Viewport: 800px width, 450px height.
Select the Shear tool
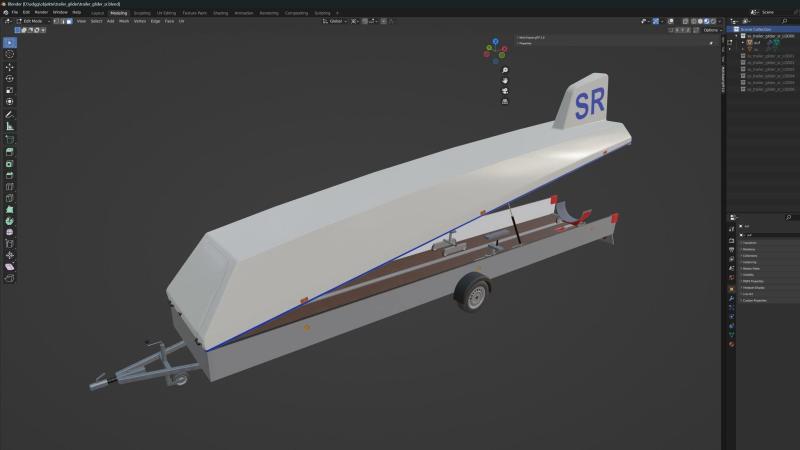[10, 267]
